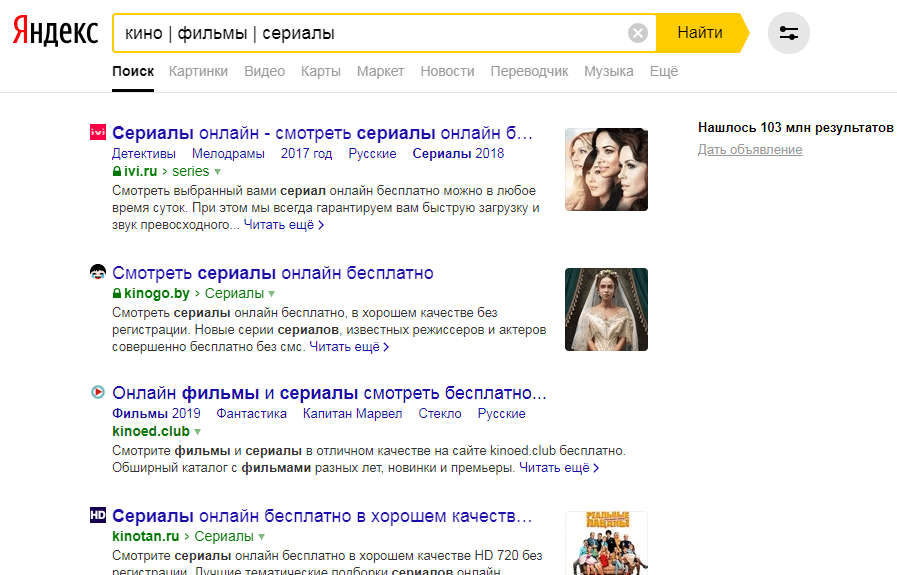This screenshot has height=575, width=897.
Task: Open the 'Сериалы 2018' sitelink
Action: click(x=458, y=154)
